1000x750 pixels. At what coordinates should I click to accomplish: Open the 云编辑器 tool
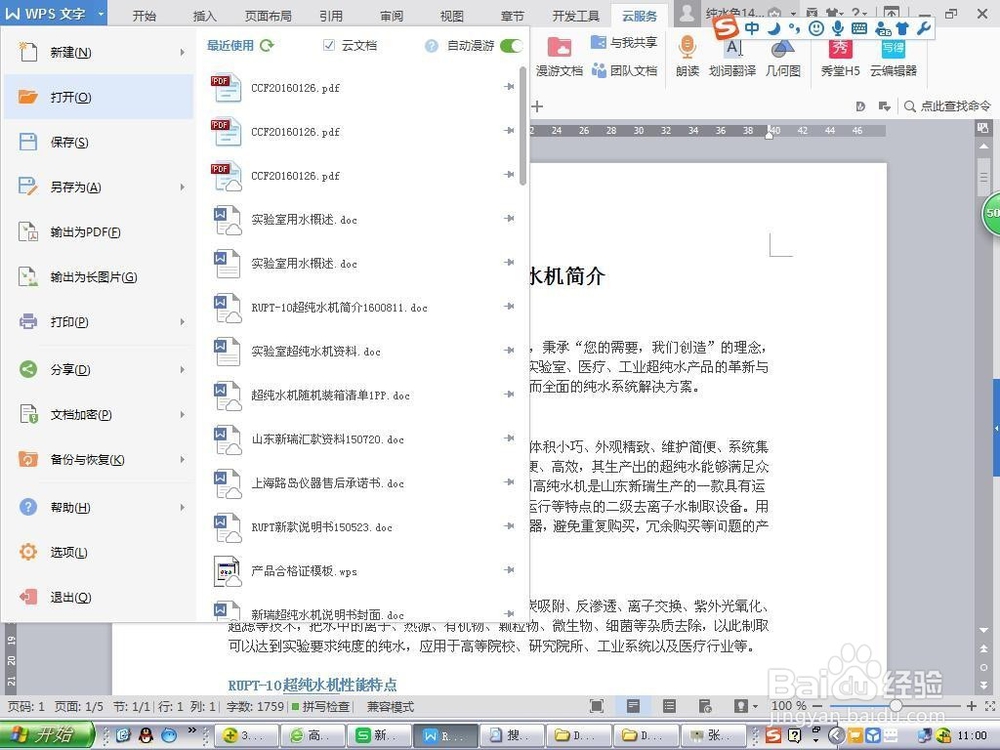[x=893, y=56]
